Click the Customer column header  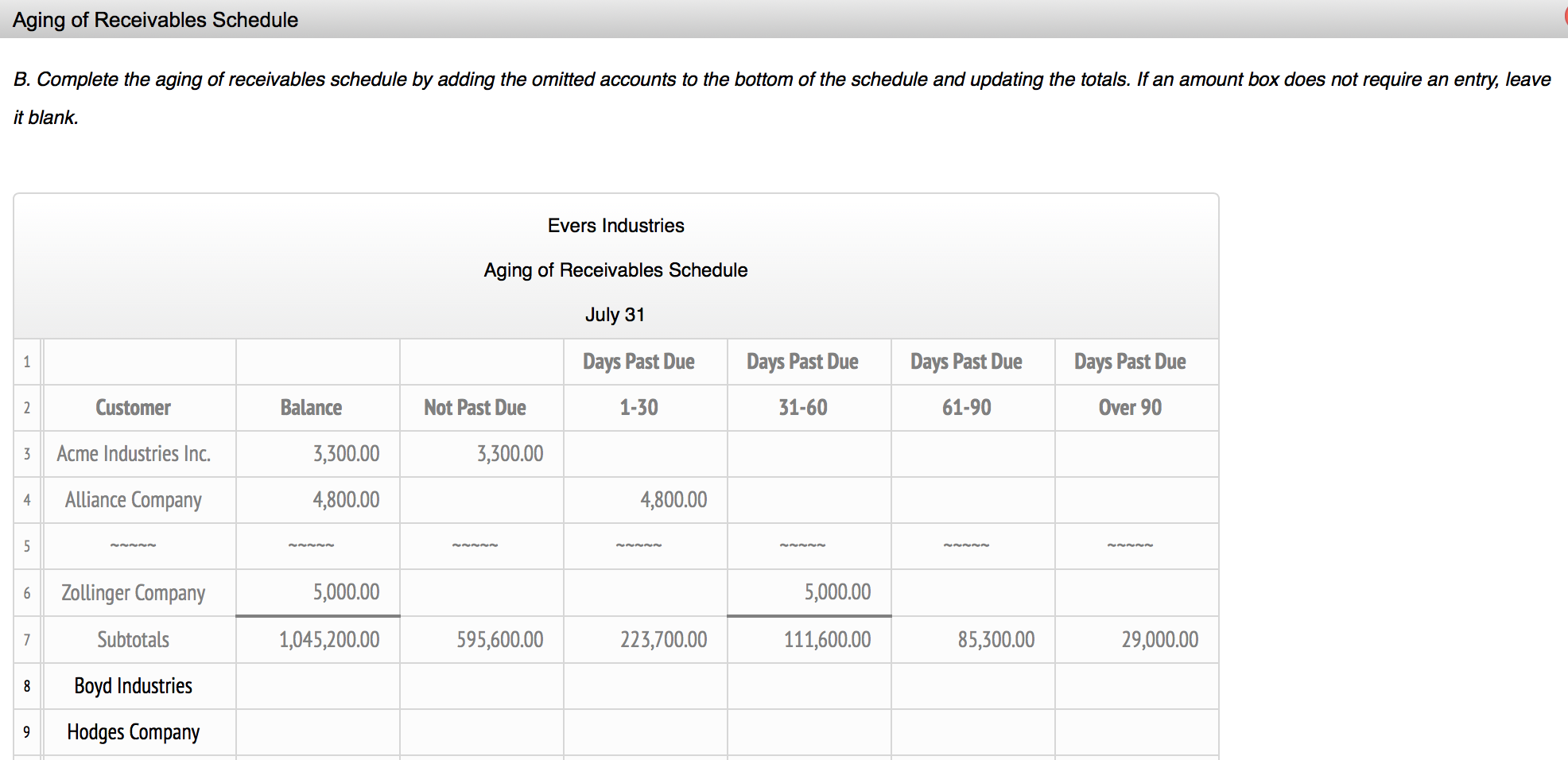(x=134, y=408)
